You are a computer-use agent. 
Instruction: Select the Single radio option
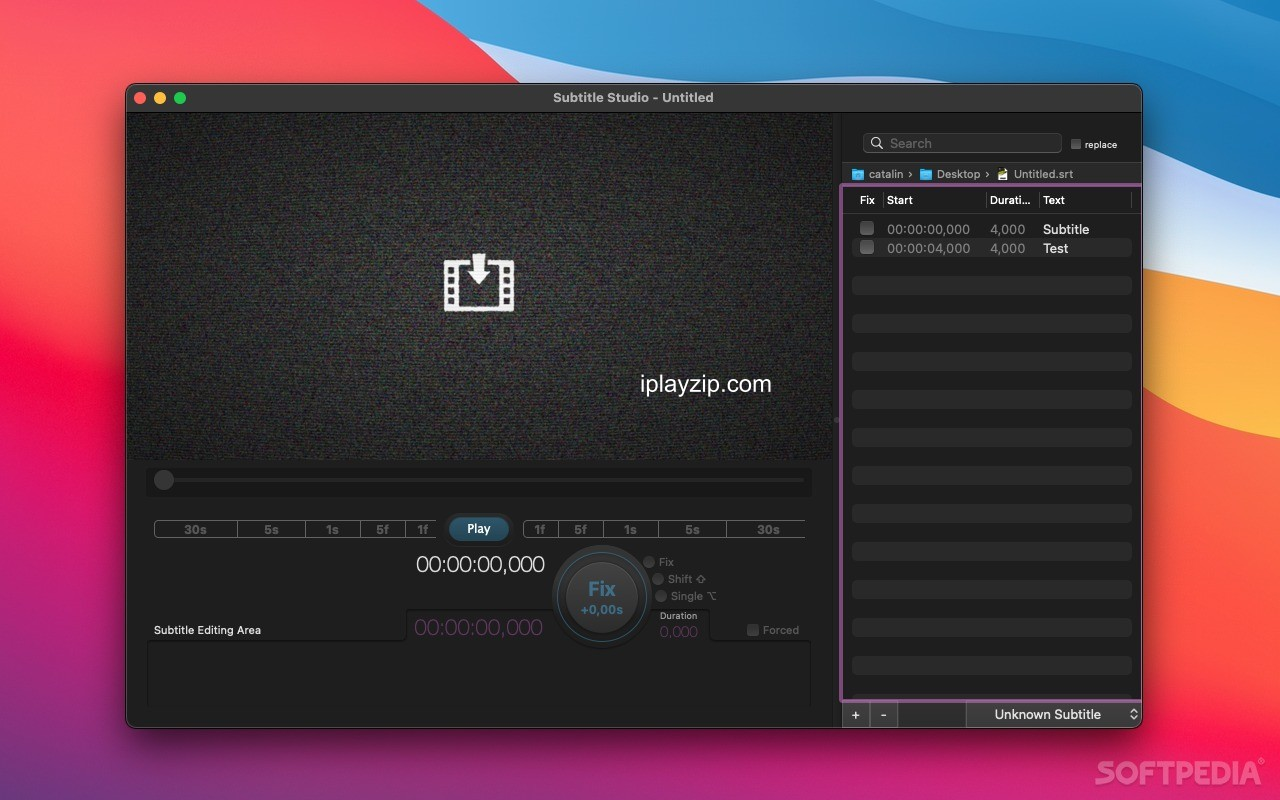tap(661, 596)
